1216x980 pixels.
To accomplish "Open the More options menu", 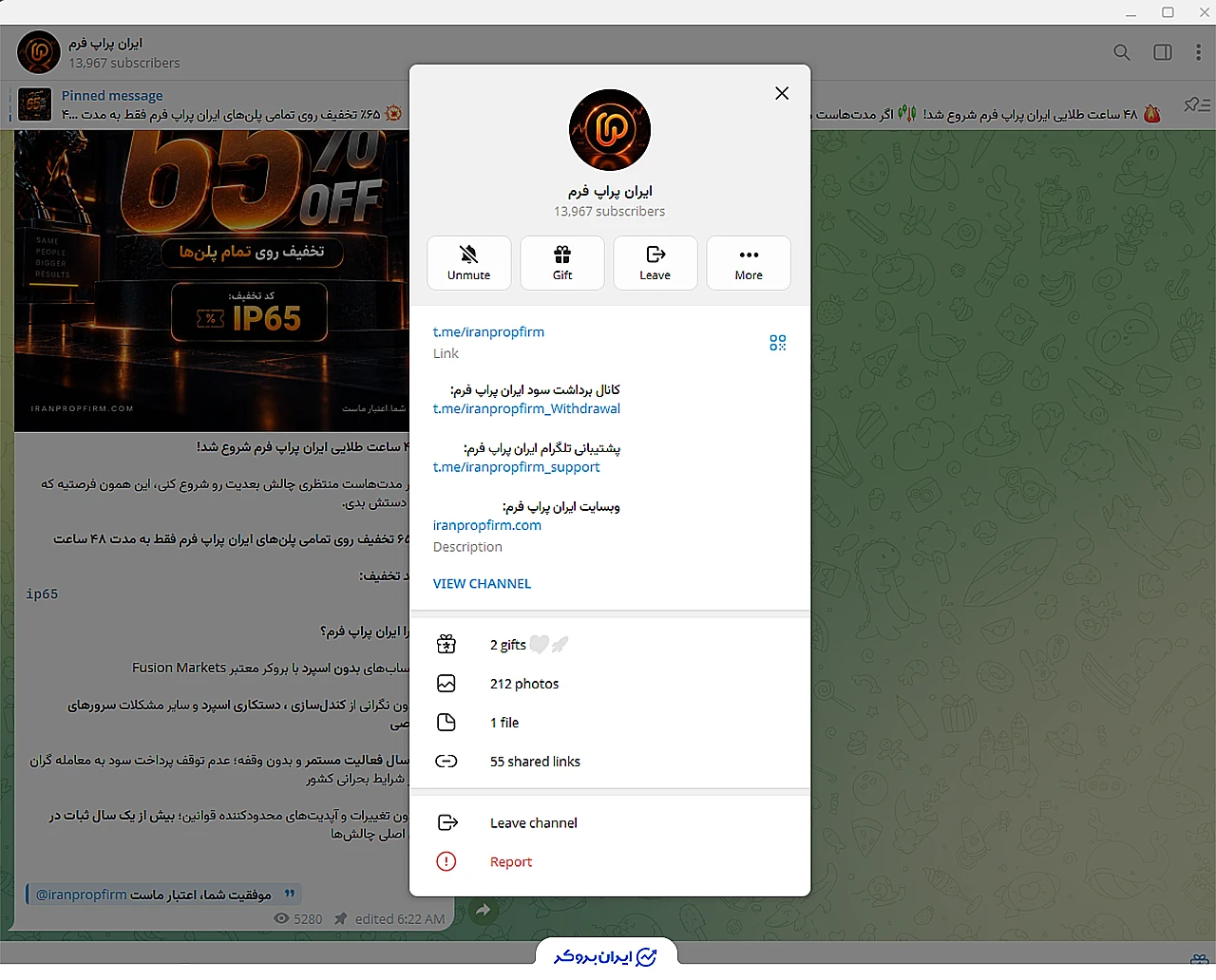I will point(749,263).
